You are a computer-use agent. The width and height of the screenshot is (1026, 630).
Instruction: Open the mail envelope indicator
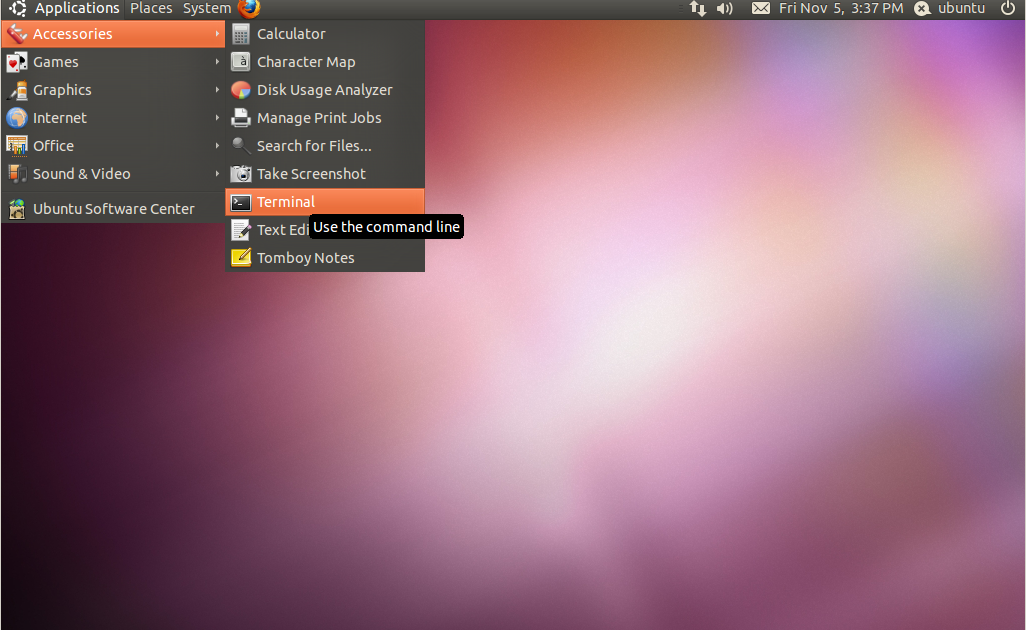click(x=760, y=9)
